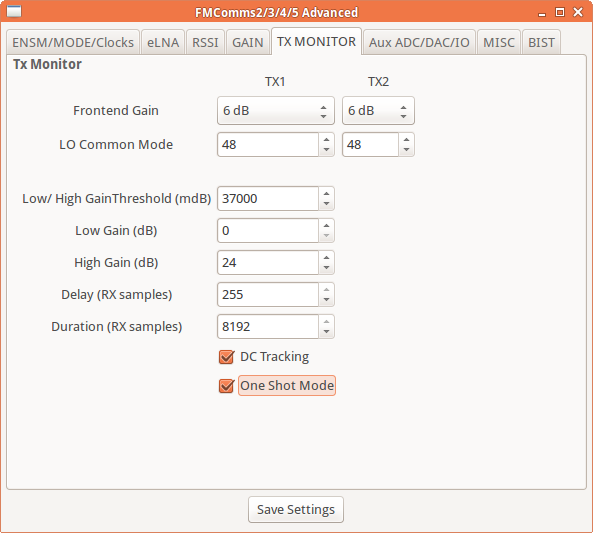Viewport: 593px width, 533px height.
Task: Increase Low/High Gain Threshold value
Action: click(326, 193)
